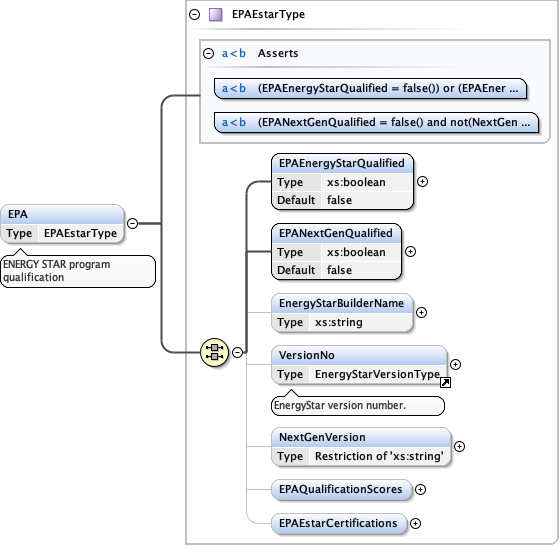Click the purple EPAEstarType complex type icon

point(215,15)
